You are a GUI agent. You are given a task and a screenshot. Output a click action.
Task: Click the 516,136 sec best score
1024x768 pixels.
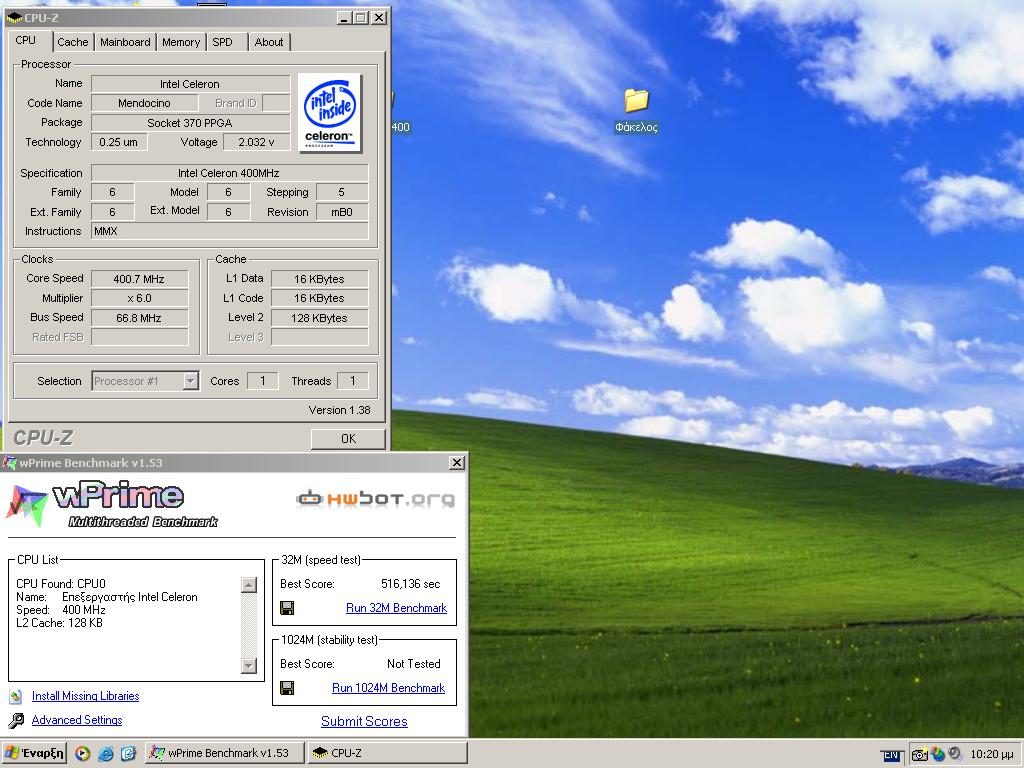(411, 584)
